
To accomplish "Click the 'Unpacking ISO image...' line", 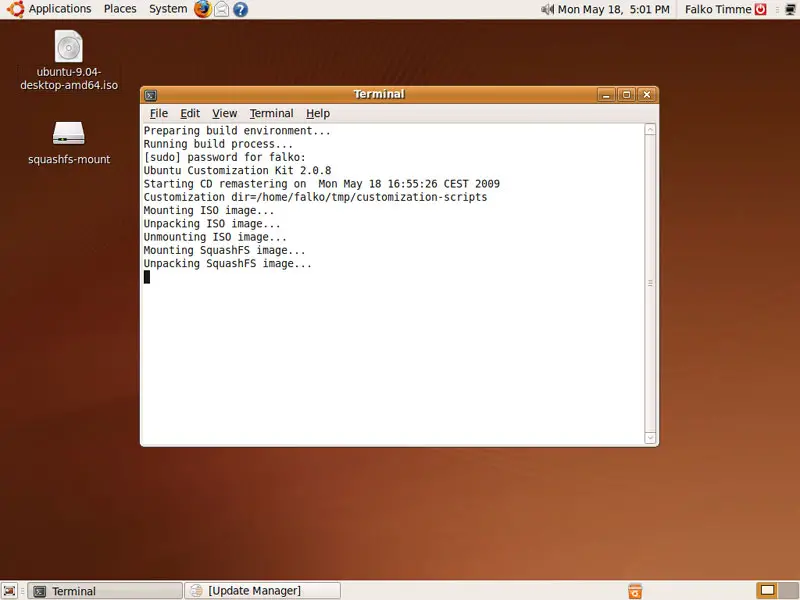I will click(212, 223).
